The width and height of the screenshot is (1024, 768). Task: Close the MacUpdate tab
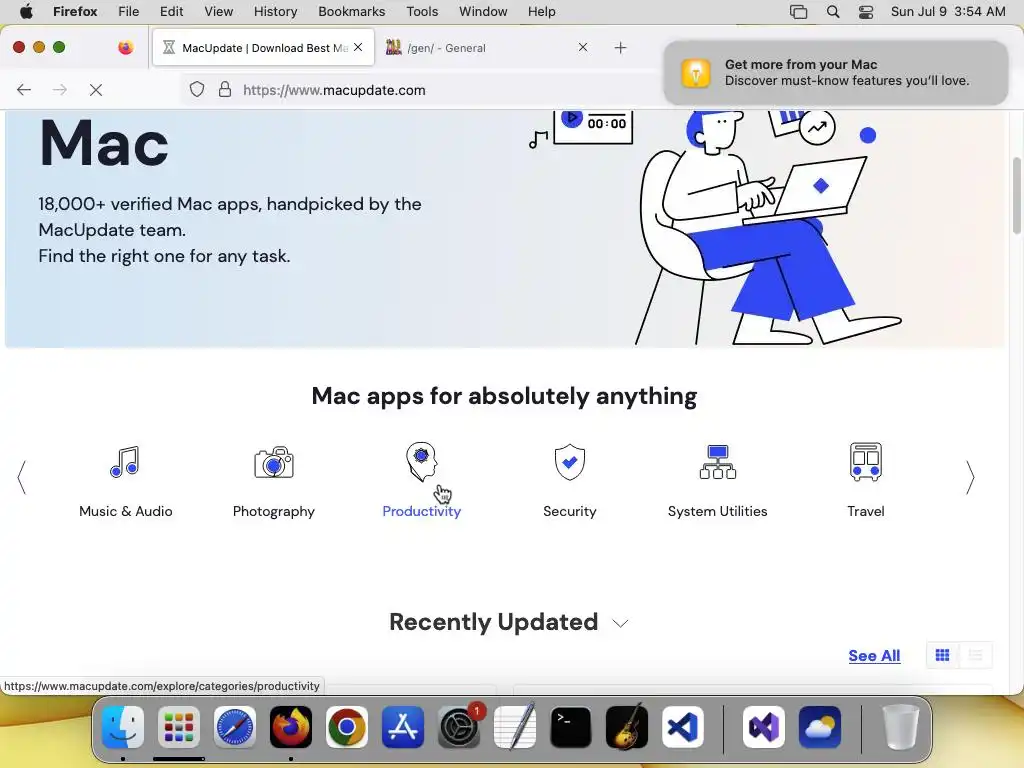pyautogui.click(x=358, y=47)
